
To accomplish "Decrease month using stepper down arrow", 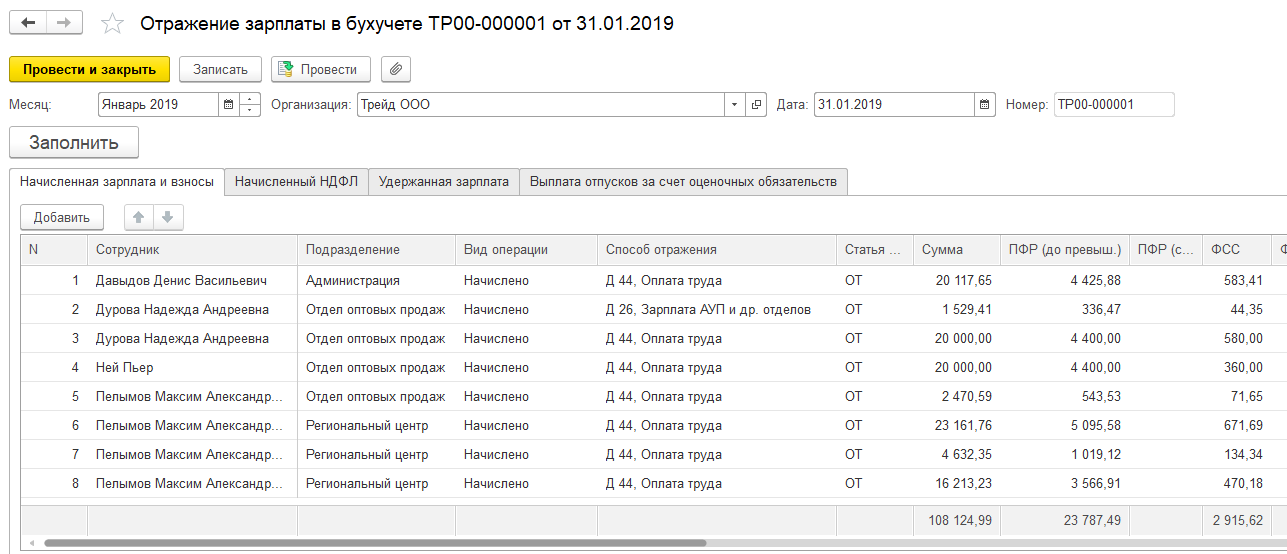I will 250,110.
